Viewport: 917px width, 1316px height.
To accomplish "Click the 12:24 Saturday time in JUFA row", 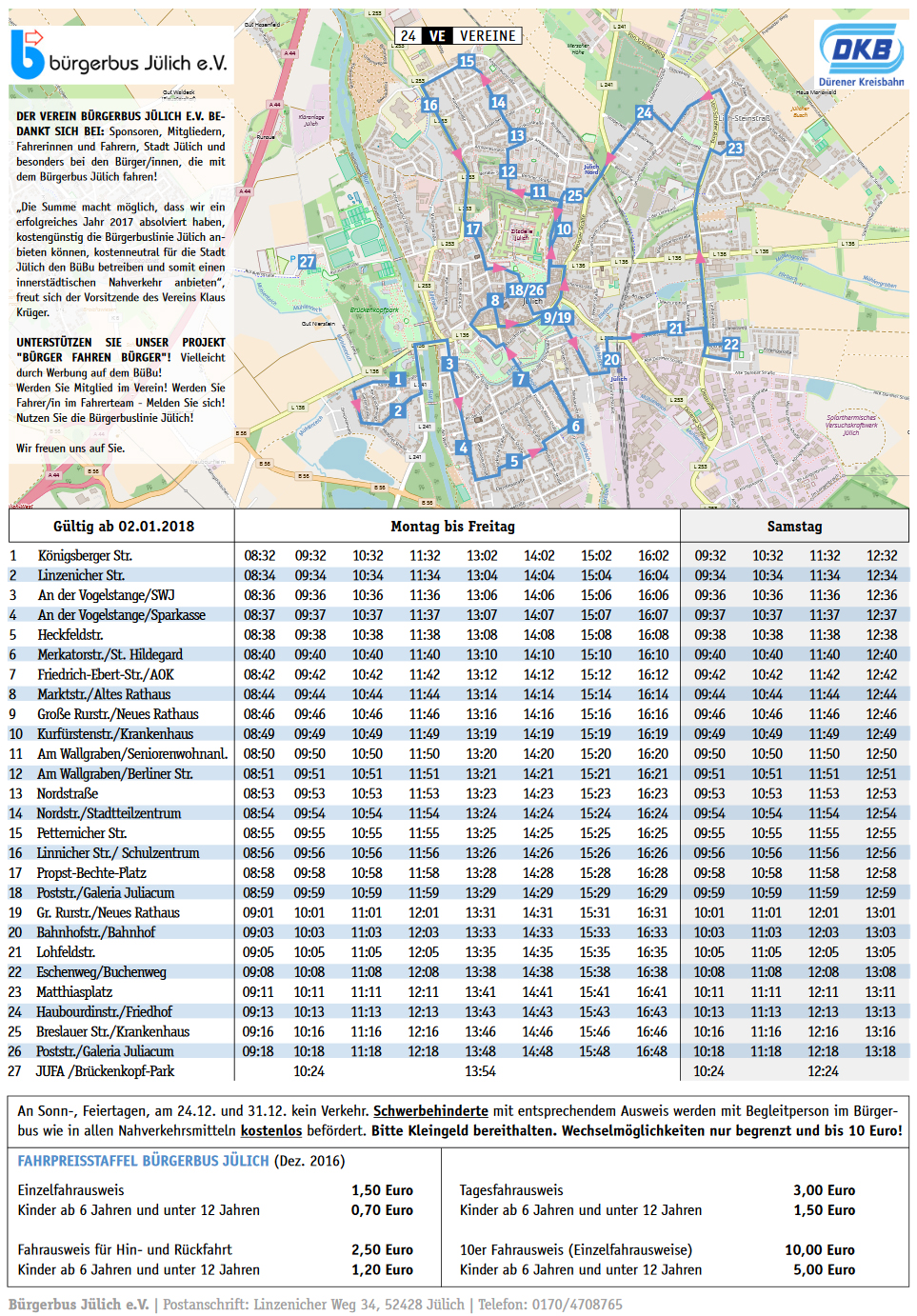I will pyautogui.click(x=823, y=1071).
